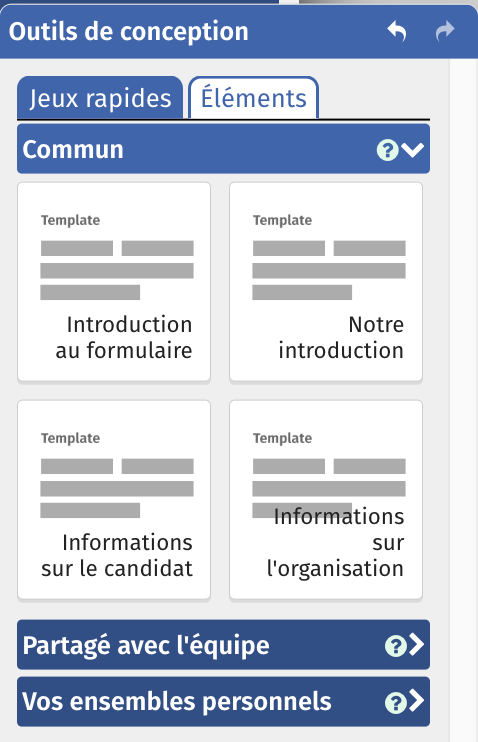Choose the Introduction au formulaire template card
The height and width of the screenshot is (742, 478).
point(114,282)
